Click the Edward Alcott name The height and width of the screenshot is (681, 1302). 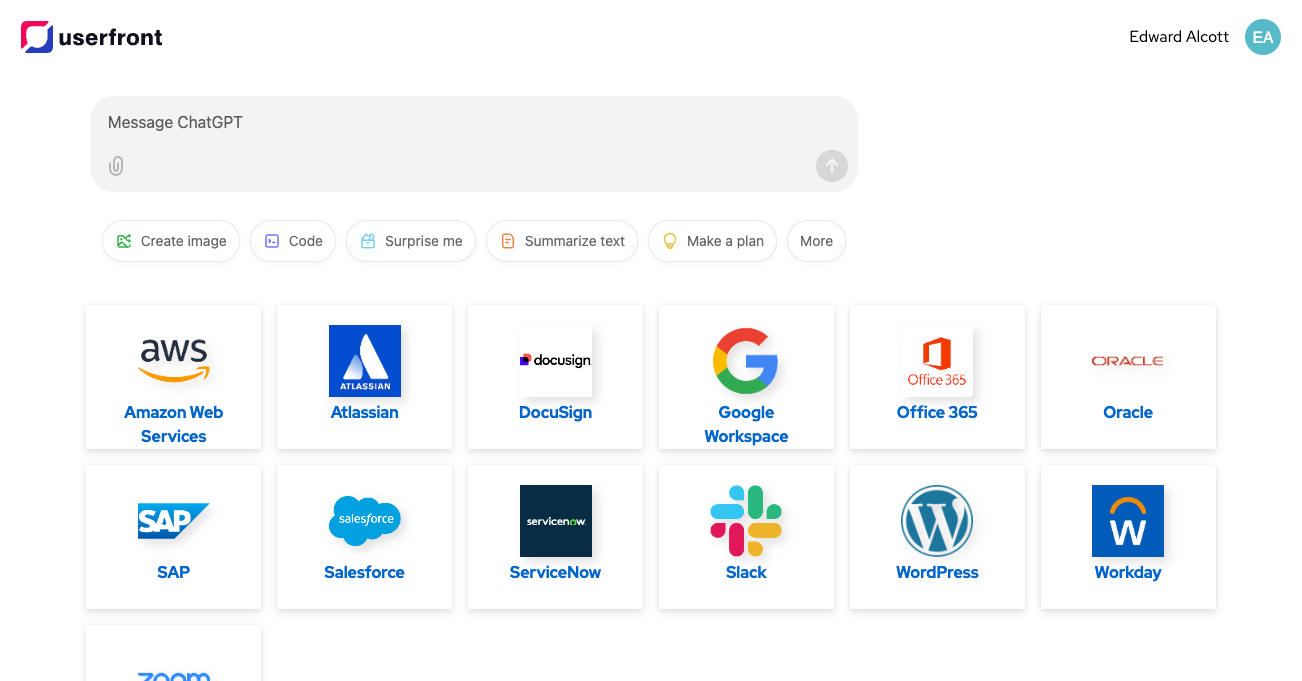tap(1179, 37)
